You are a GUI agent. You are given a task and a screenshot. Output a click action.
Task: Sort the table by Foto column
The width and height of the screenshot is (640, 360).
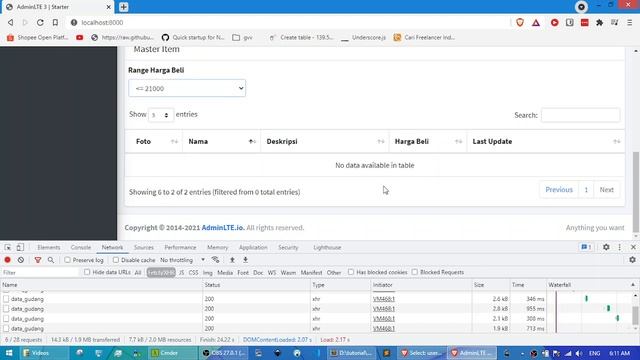(154, 141)
